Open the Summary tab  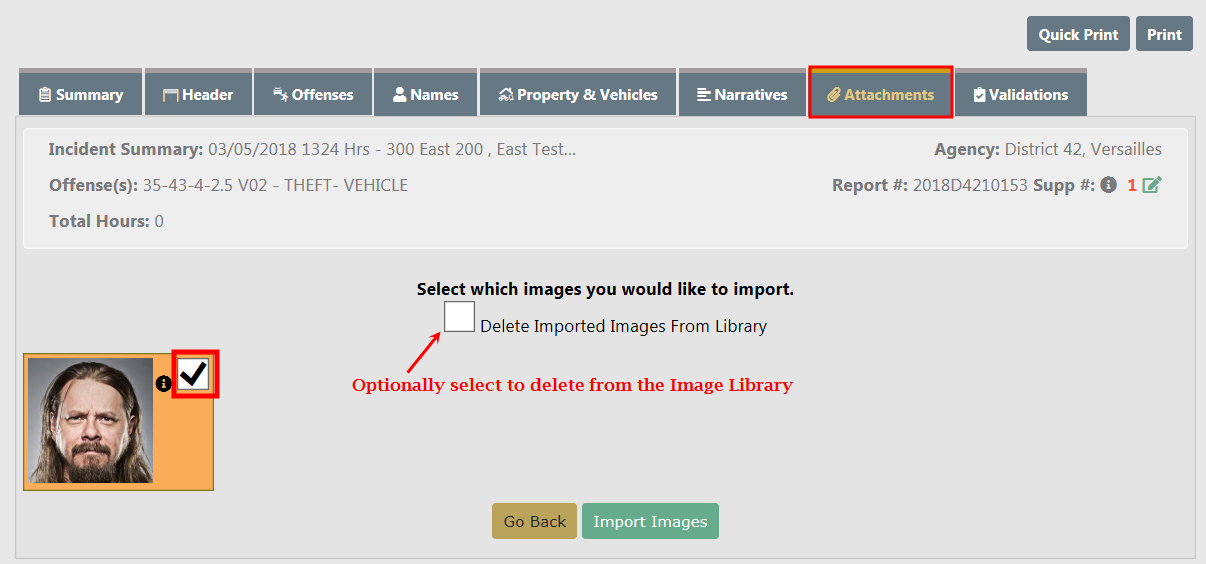80,95
